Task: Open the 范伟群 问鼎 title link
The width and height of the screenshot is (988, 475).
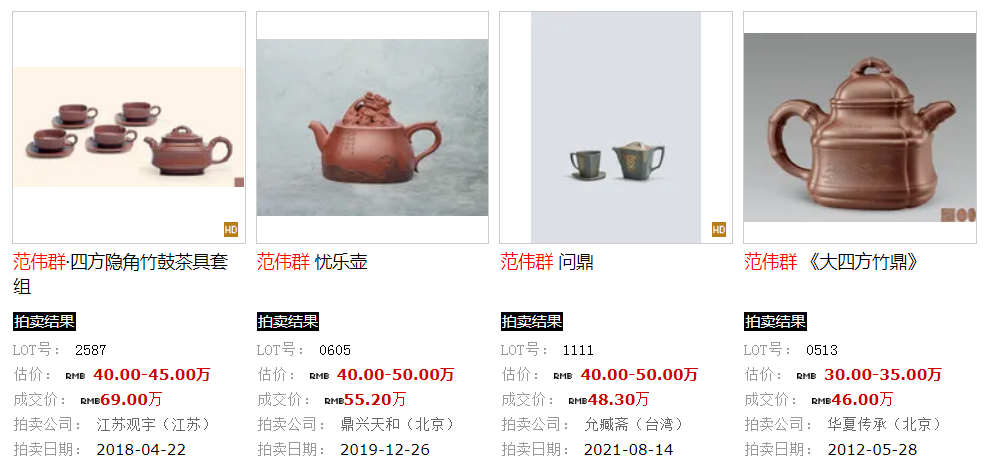Action: (x=547, y=261)
